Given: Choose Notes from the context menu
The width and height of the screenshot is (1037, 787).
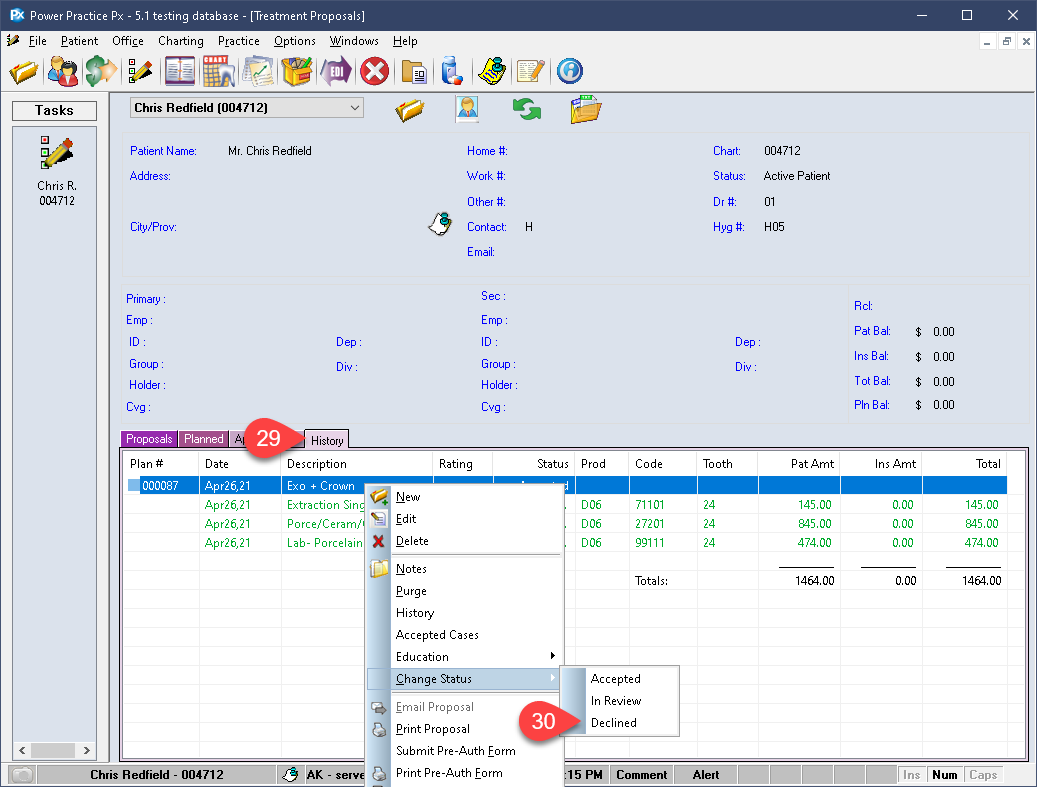Looking at the screenshot, I should tap(464, 569).
